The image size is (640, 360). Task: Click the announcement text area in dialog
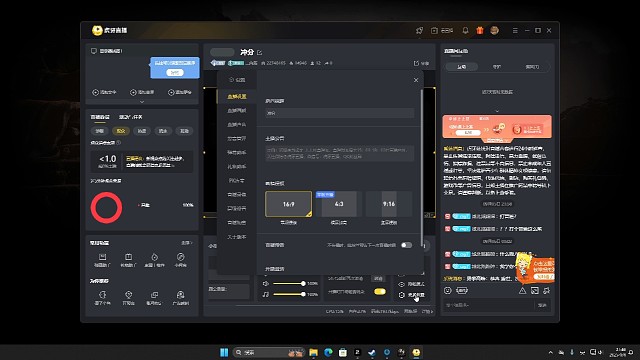point(340,153)
